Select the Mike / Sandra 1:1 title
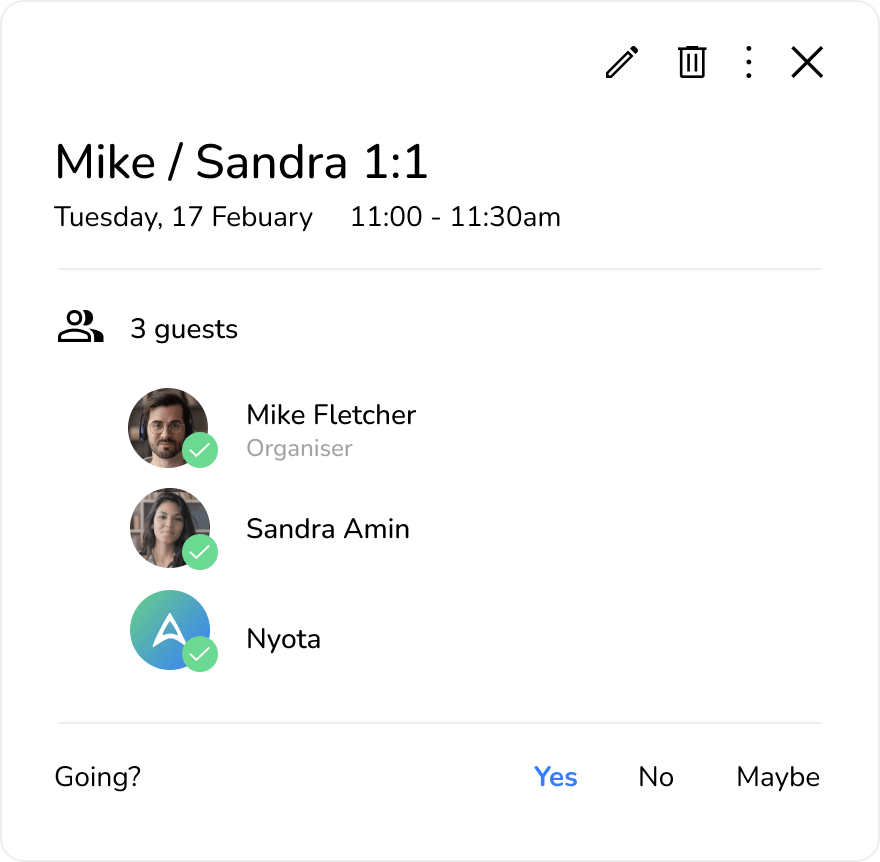The height and width of the screenshot is (862, 880). point(241,161)
